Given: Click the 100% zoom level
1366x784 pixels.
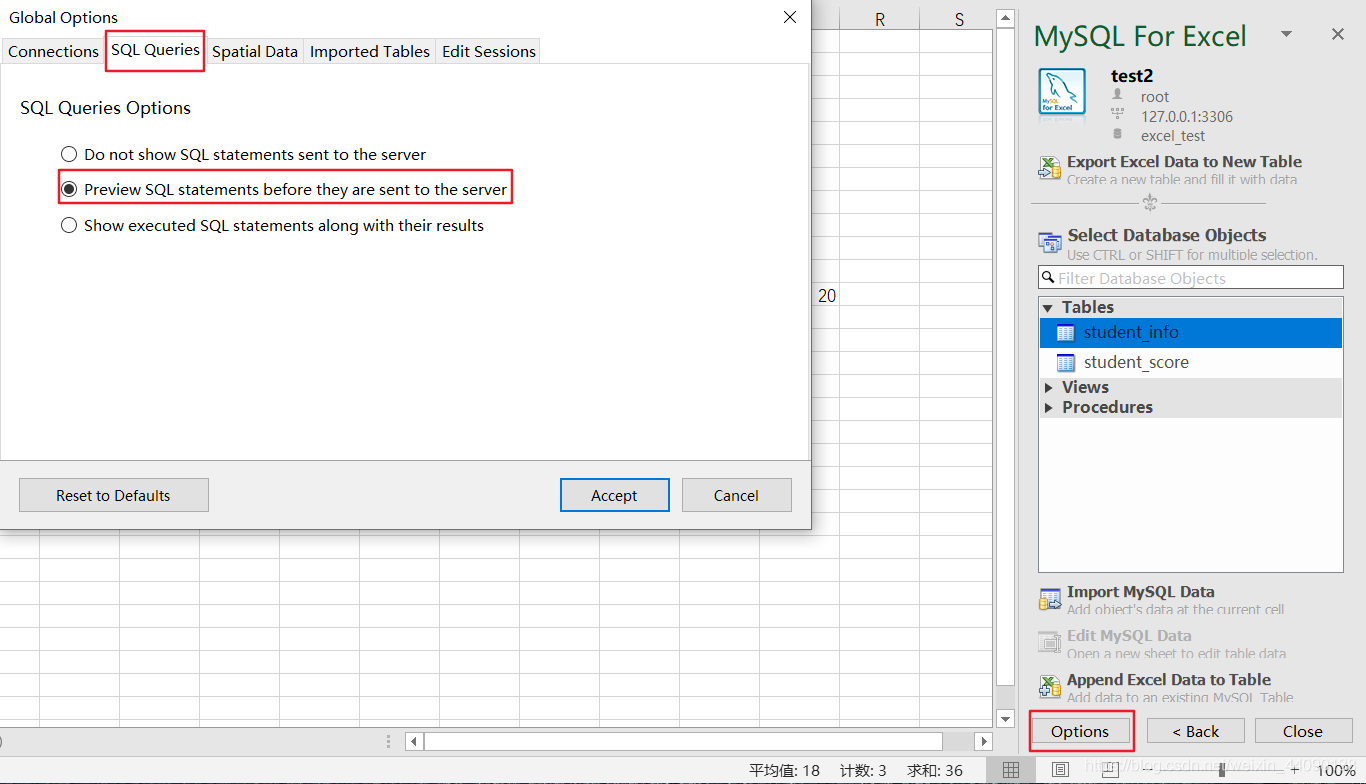Looking at the screenshot, I should click(1336, 770).
